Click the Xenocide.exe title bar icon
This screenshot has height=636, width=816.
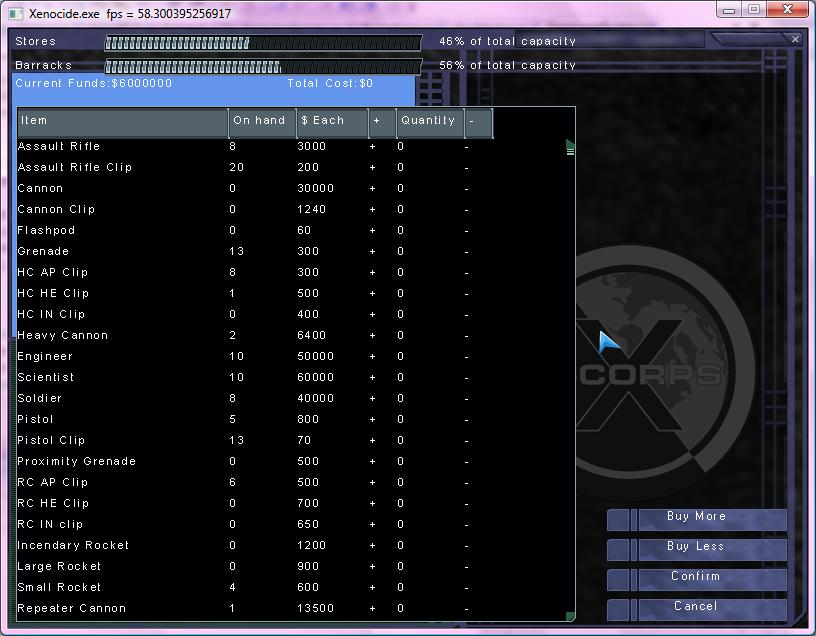click(16, 14)
